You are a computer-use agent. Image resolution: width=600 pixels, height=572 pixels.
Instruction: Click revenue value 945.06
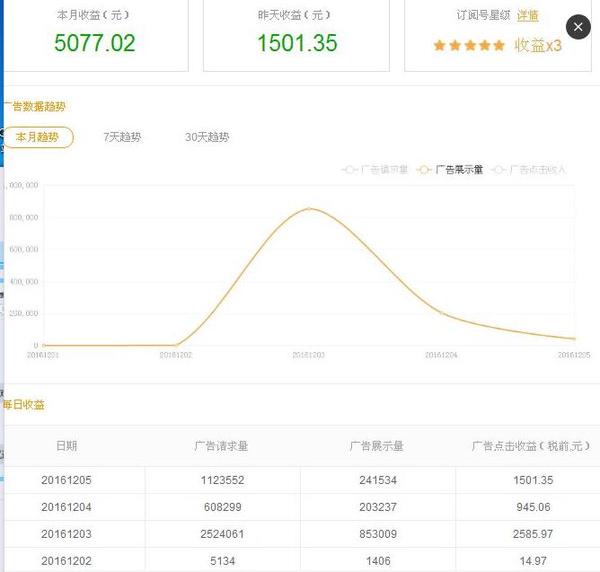click(x=533, y=507)
